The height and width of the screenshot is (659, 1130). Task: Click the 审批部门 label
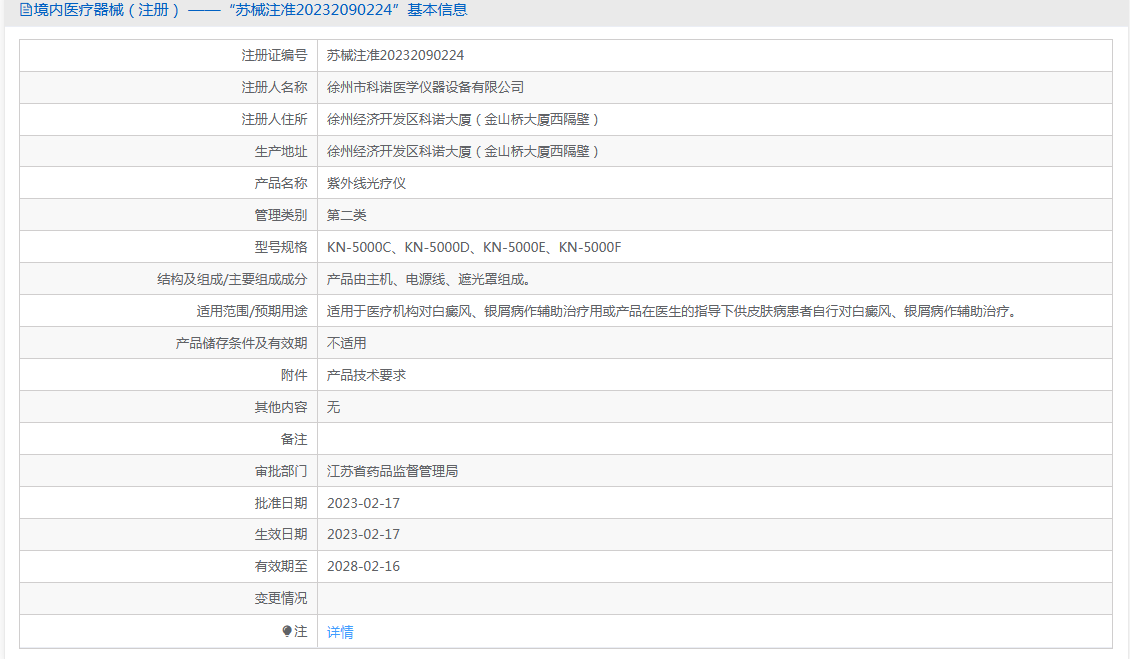pos(280,471)
